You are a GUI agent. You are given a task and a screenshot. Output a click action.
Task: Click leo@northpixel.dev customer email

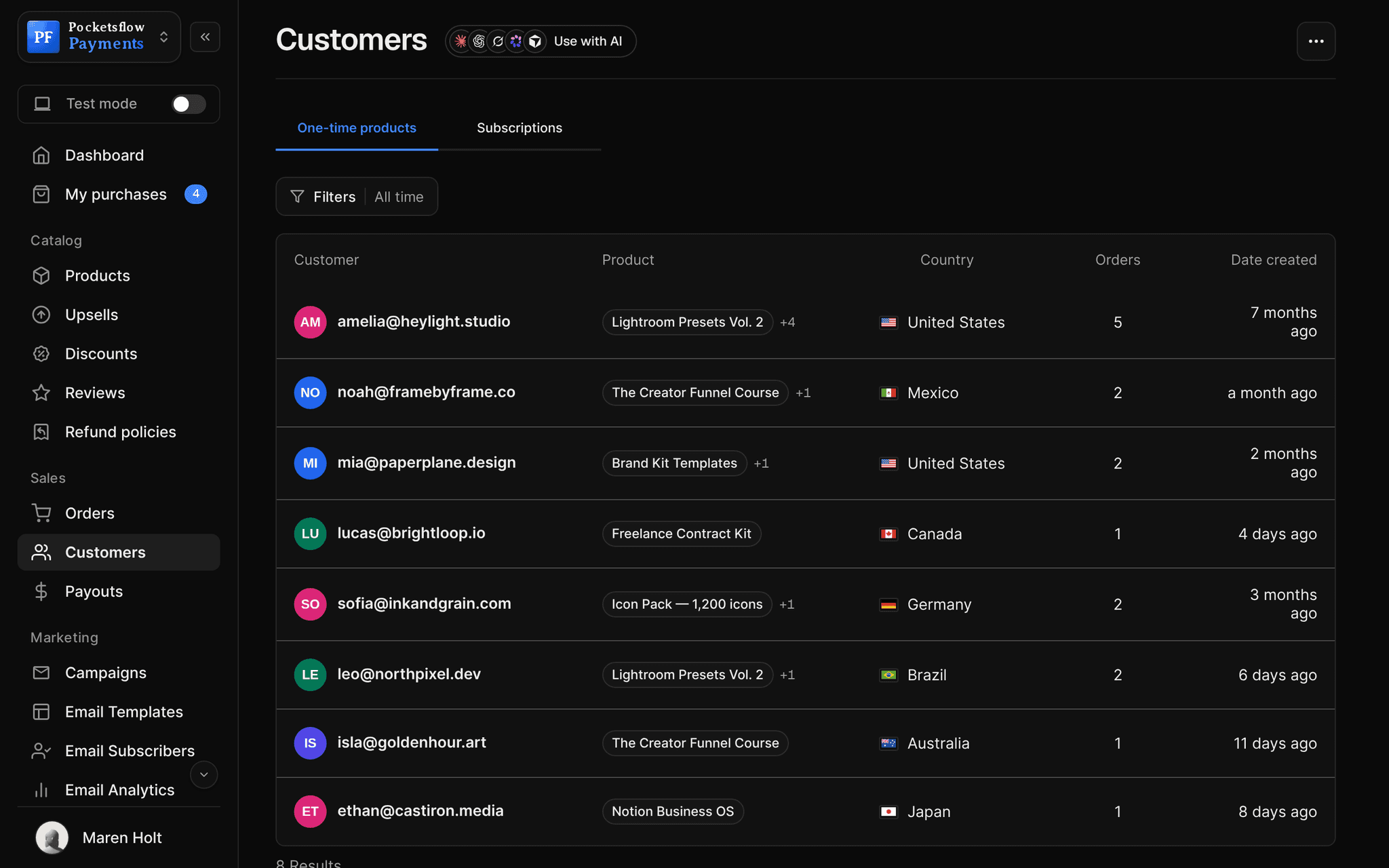pos(409,674)
